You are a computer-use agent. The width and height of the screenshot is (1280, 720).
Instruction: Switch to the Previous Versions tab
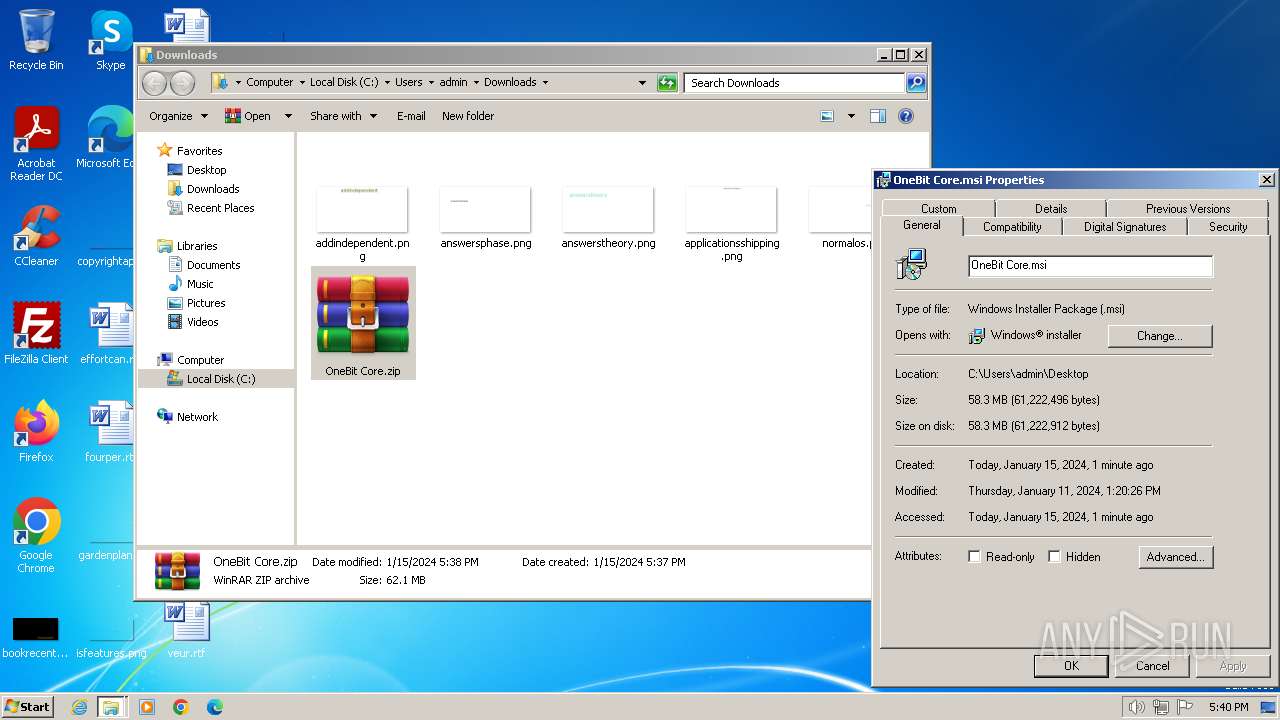pyautogui.click(x=1188, y=209)
